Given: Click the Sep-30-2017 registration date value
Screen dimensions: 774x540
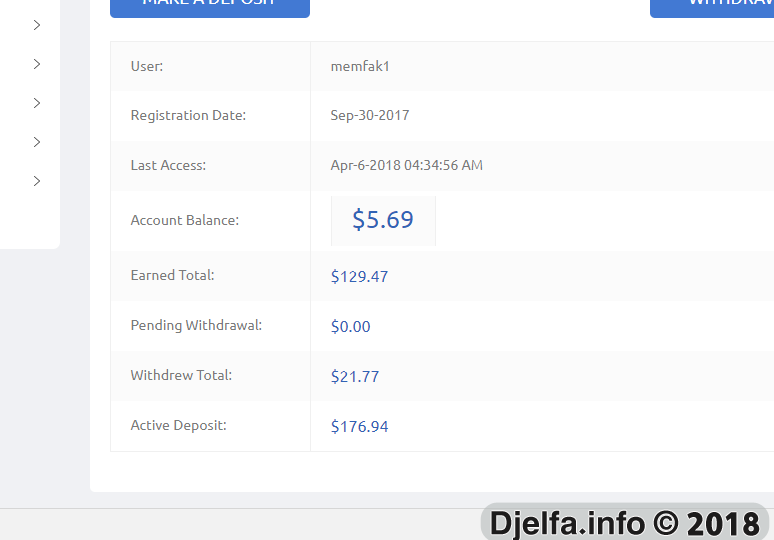Looking at the screenshot, I should point(370,115).
